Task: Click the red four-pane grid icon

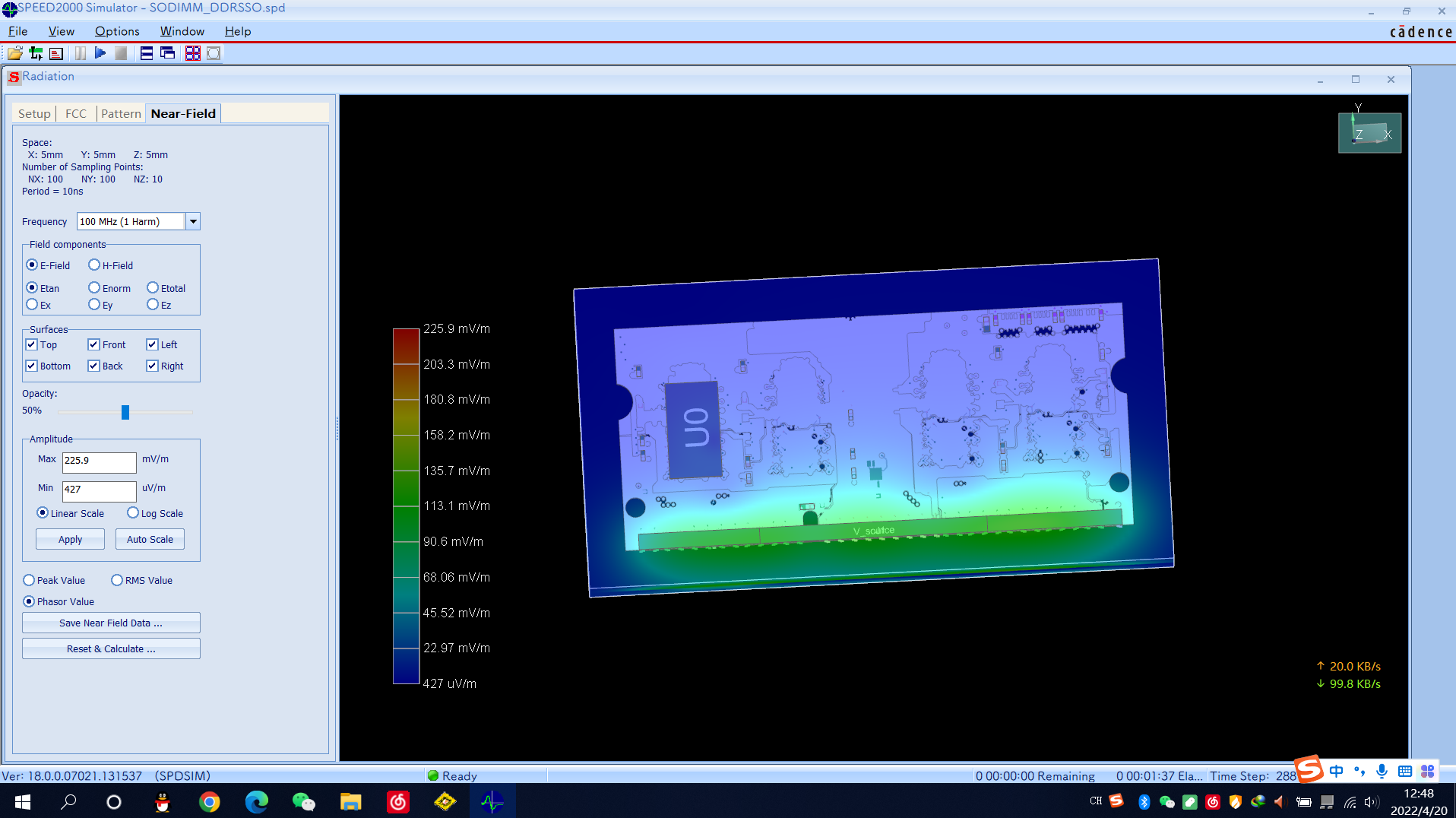Action: (192, 53)
